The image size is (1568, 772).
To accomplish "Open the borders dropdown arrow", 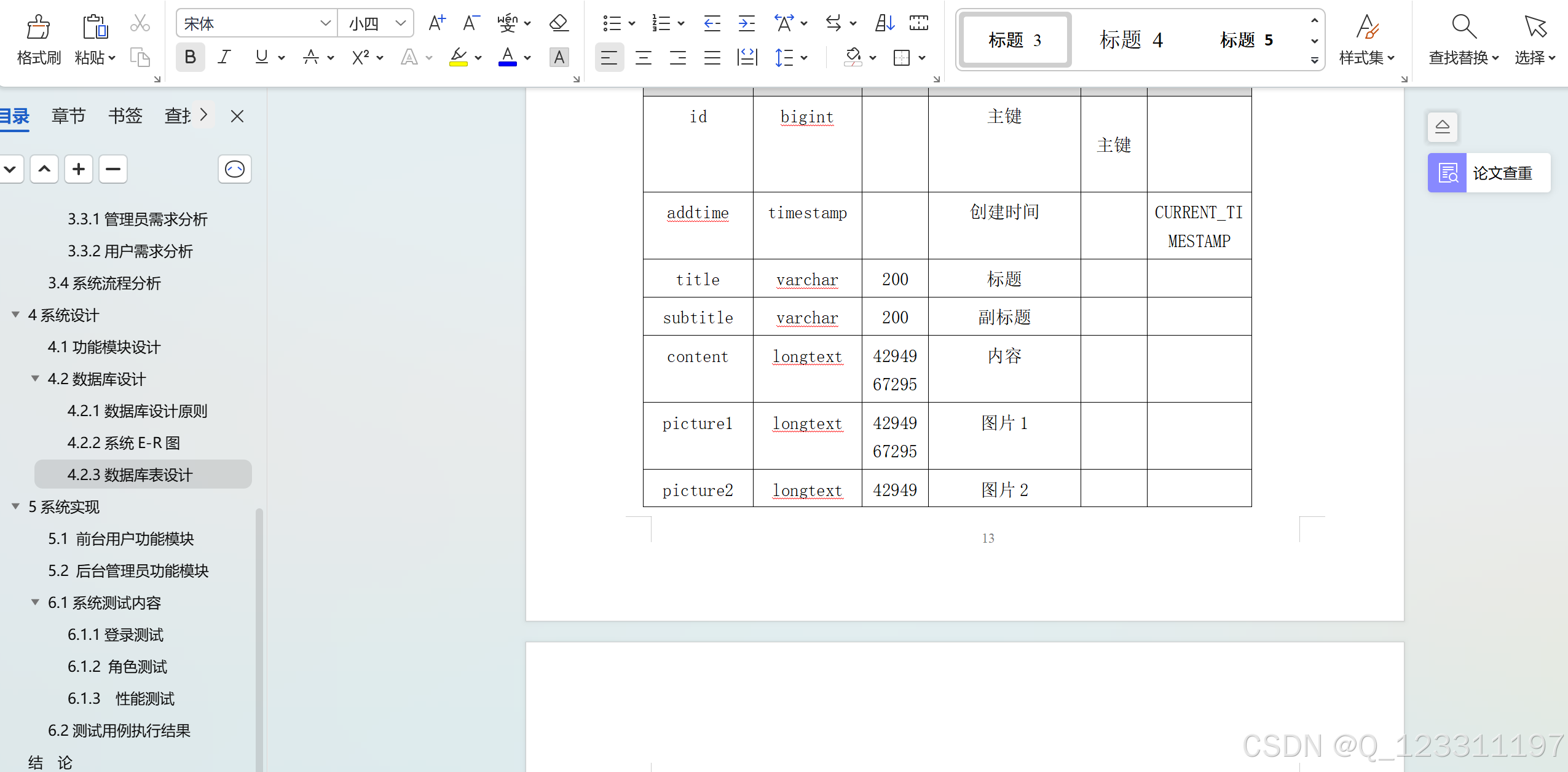I will pos(922,58).
